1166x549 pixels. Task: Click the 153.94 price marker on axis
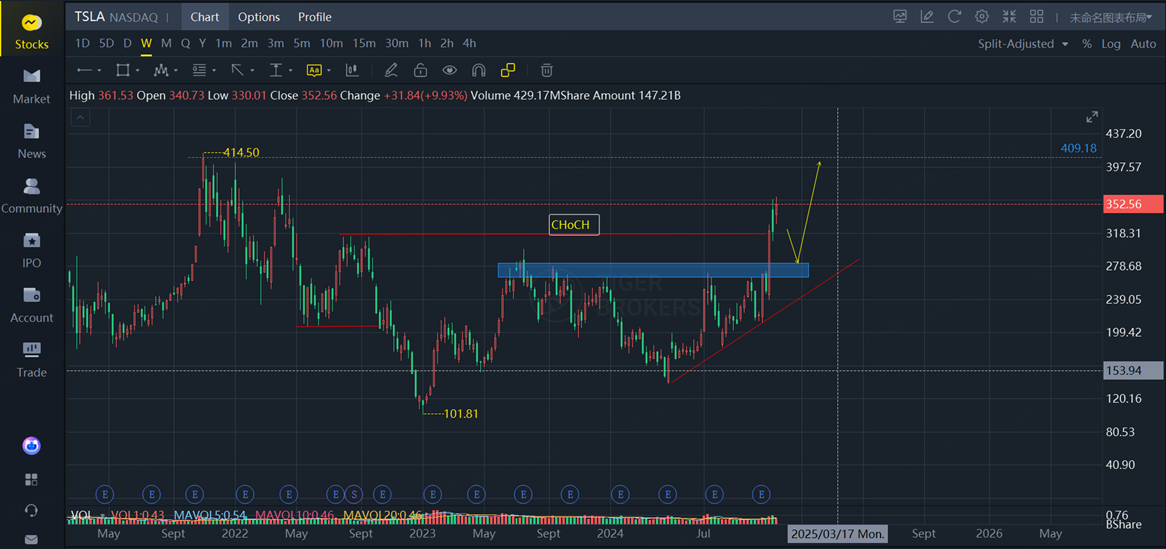[1134, 370]
